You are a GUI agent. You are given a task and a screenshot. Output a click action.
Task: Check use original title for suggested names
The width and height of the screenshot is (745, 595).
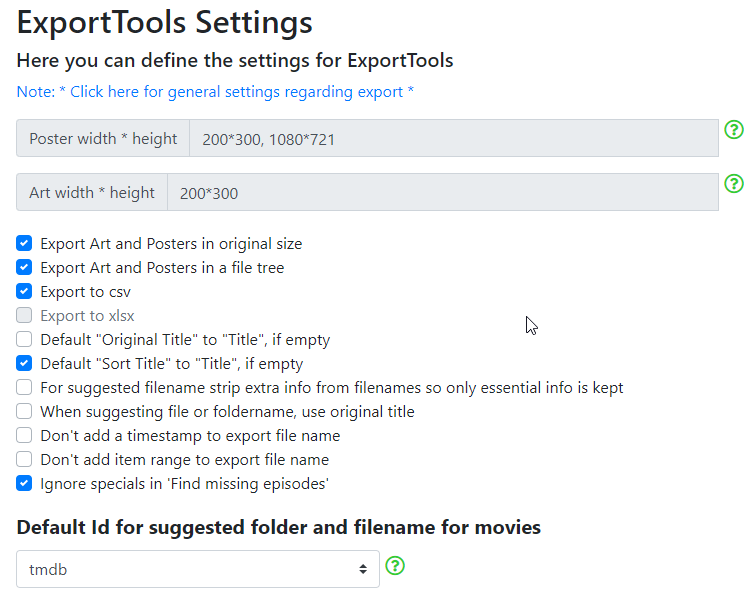pyautogui.click(x=24, y=411)
